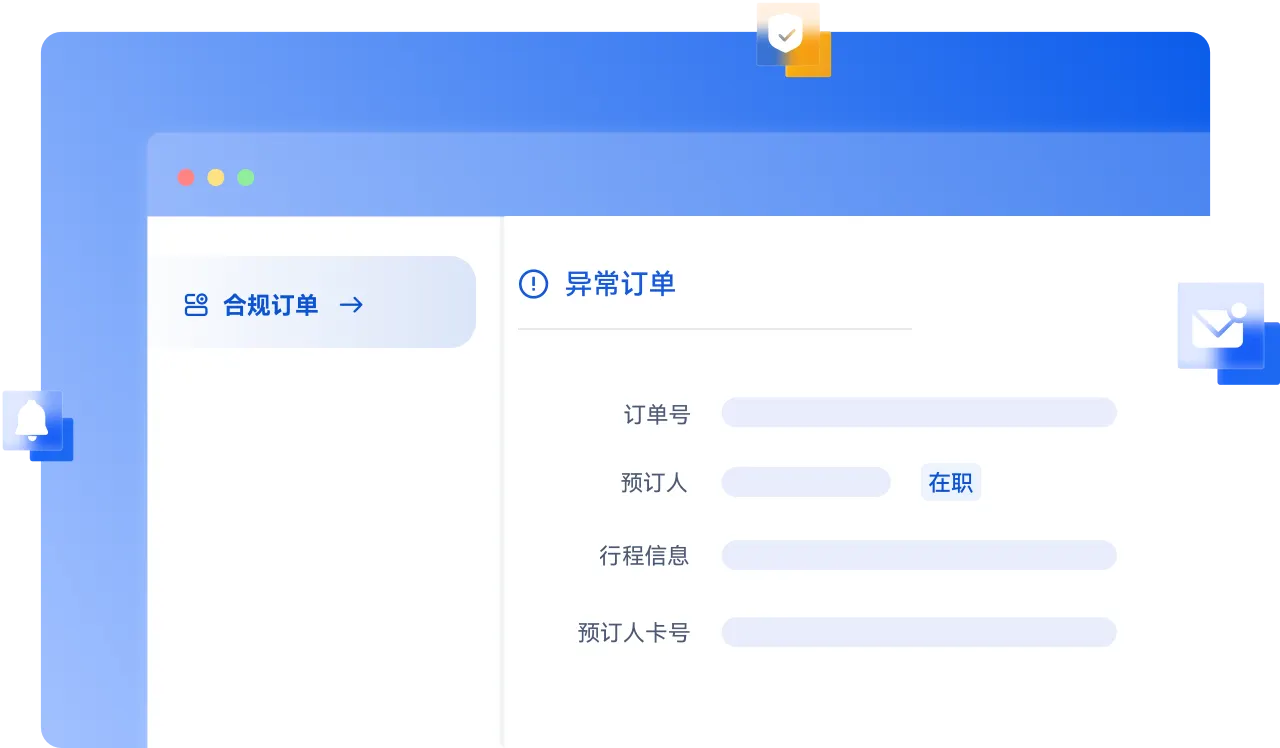The width and height of the screenshot is (1280, 748).
Task: Click the 合规订单 sidebar icon
Action: (x=196, y=305)
